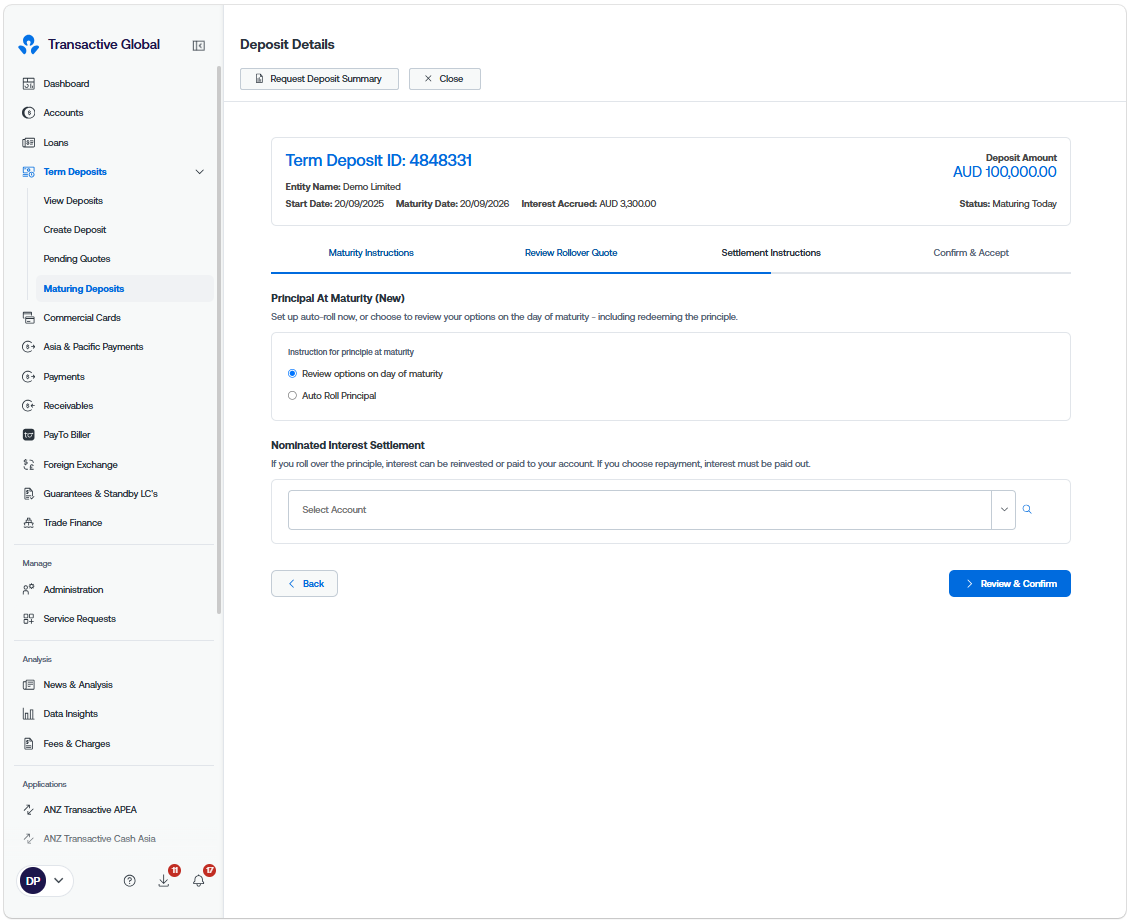Click the Asia & Pacific Payments icon
The image size is (1129, 921).
29,346
